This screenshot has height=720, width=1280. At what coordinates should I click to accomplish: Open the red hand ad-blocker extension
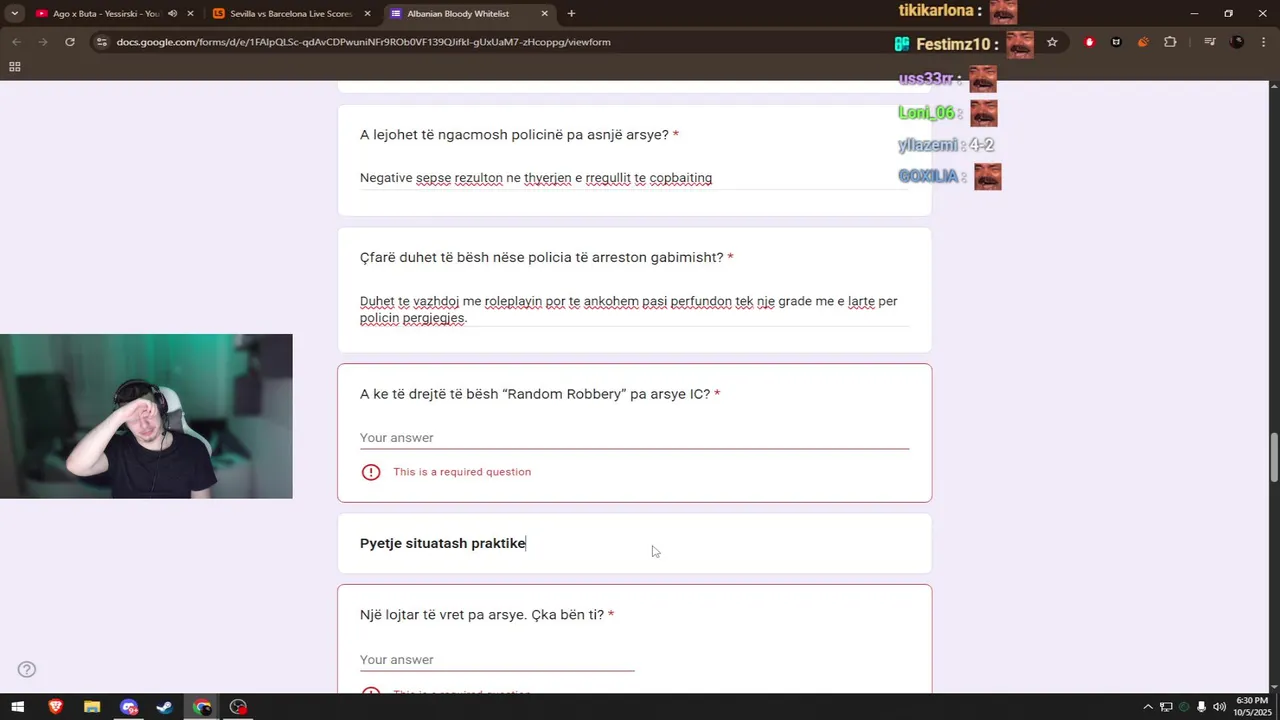(1090, 42)
